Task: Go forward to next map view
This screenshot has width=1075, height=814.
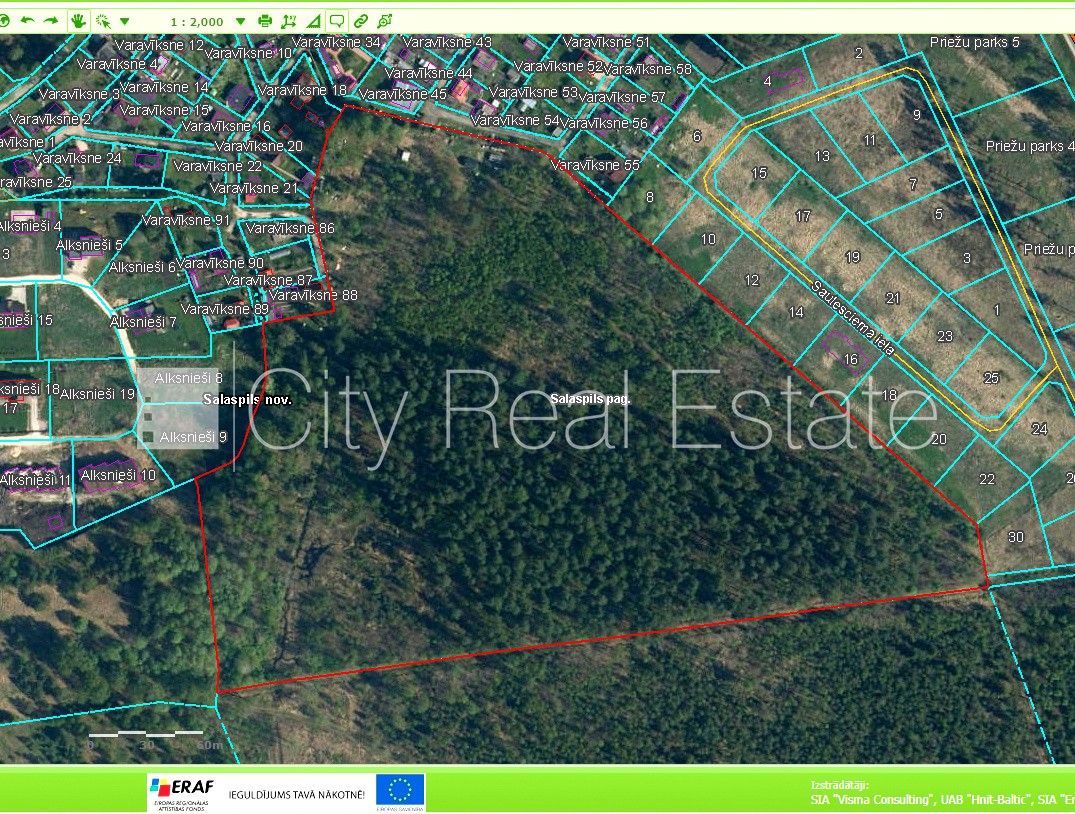Action: [x=51, y=20]
